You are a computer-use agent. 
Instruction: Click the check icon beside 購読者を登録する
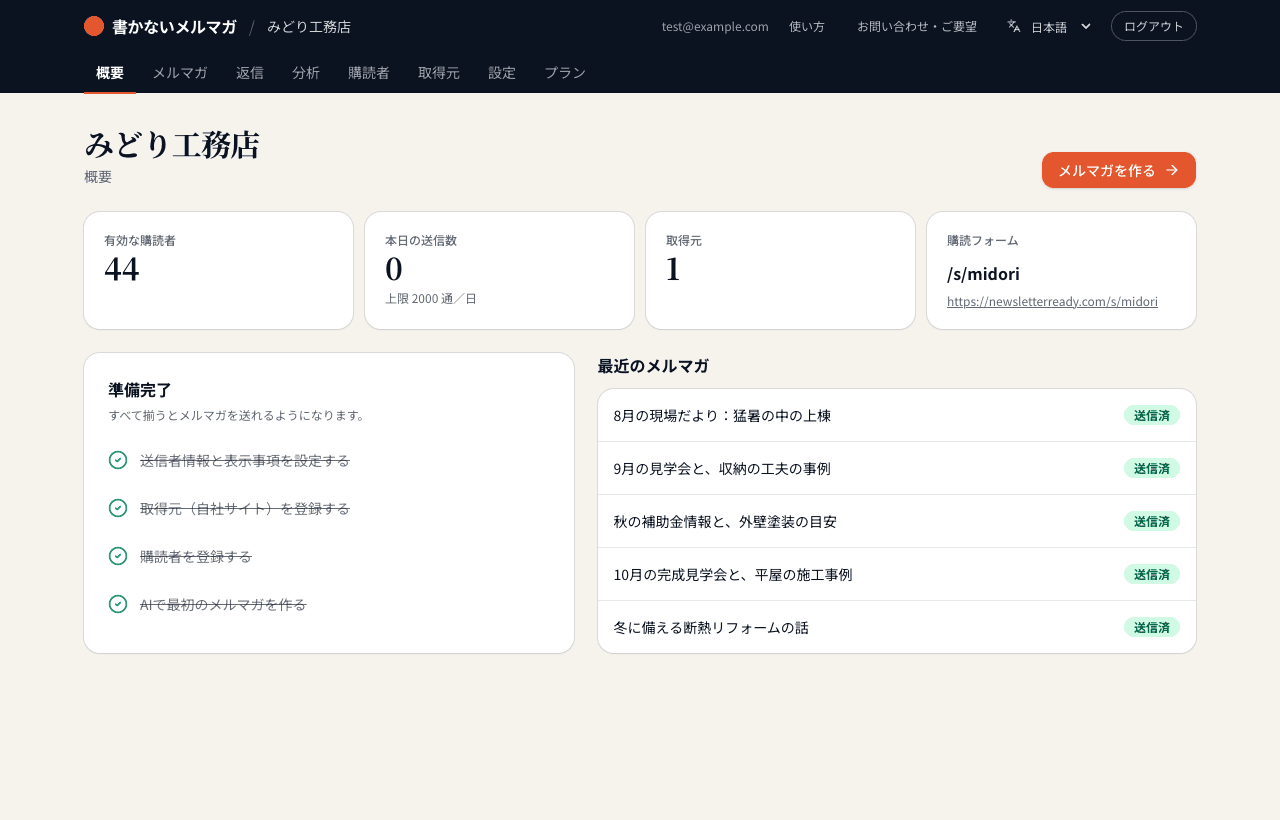[118, 556]
